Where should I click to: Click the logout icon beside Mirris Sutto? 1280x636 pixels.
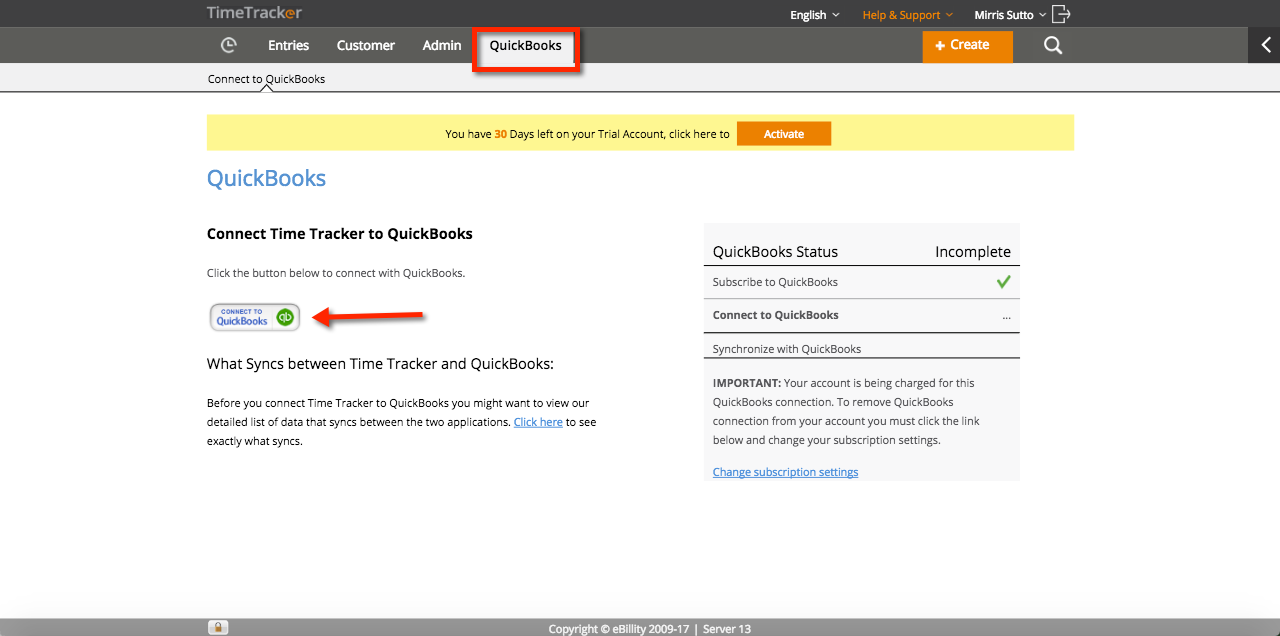point(1061,14)
